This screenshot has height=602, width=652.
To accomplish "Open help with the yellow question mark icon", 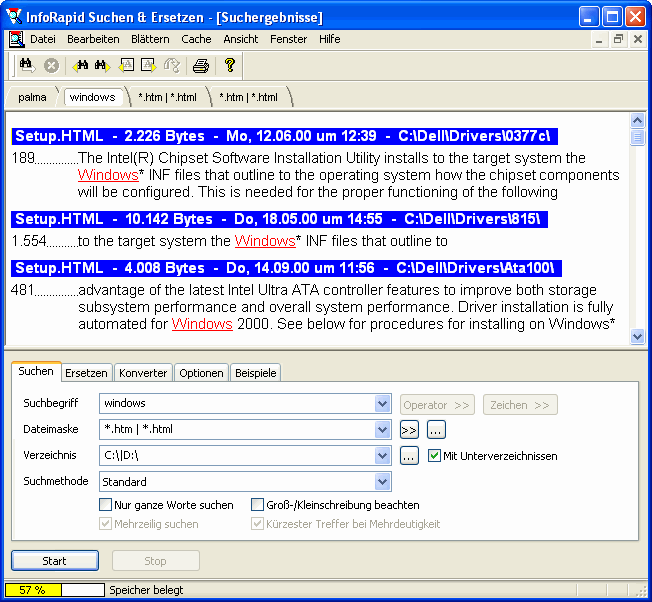I will click(230, 65).
